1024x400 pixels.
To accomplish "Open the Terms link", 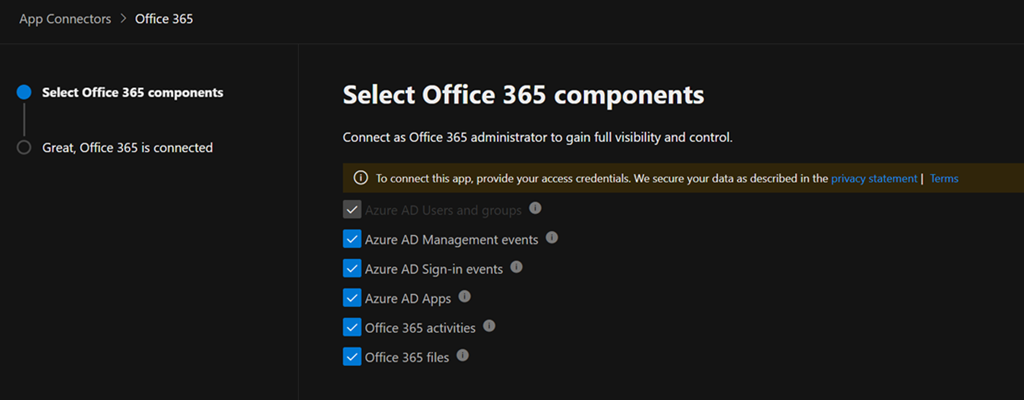I will point(944,179).
